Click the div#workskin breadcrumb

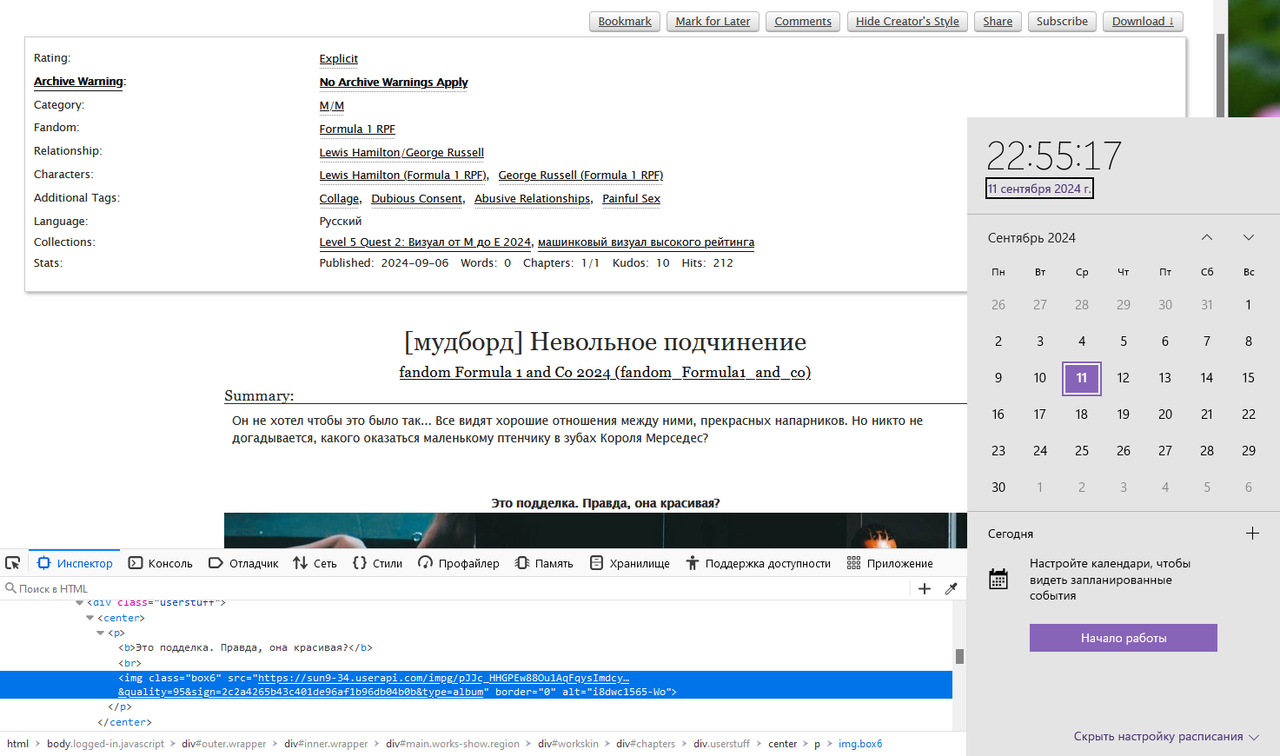568,744
